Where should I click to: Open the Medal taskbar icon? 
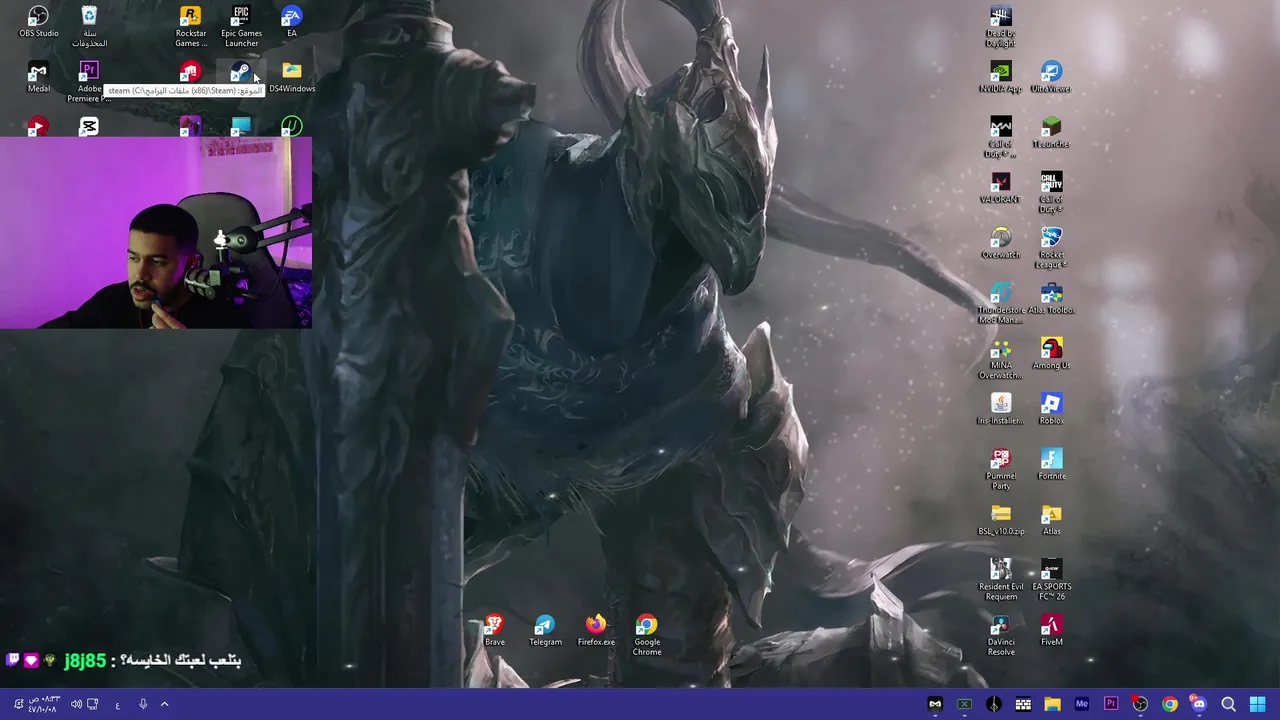935,704
